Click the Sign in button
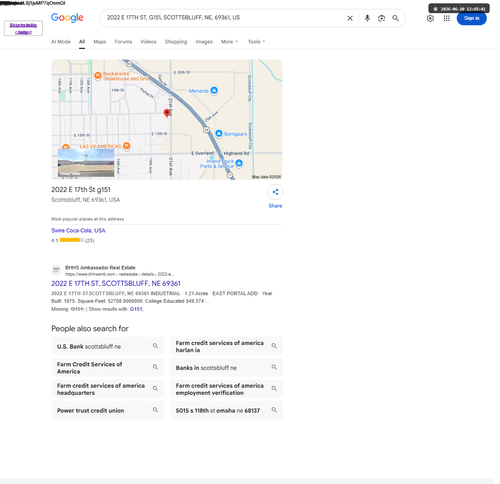Viewport: 500px width, 484px height. (x=471, y=18)
